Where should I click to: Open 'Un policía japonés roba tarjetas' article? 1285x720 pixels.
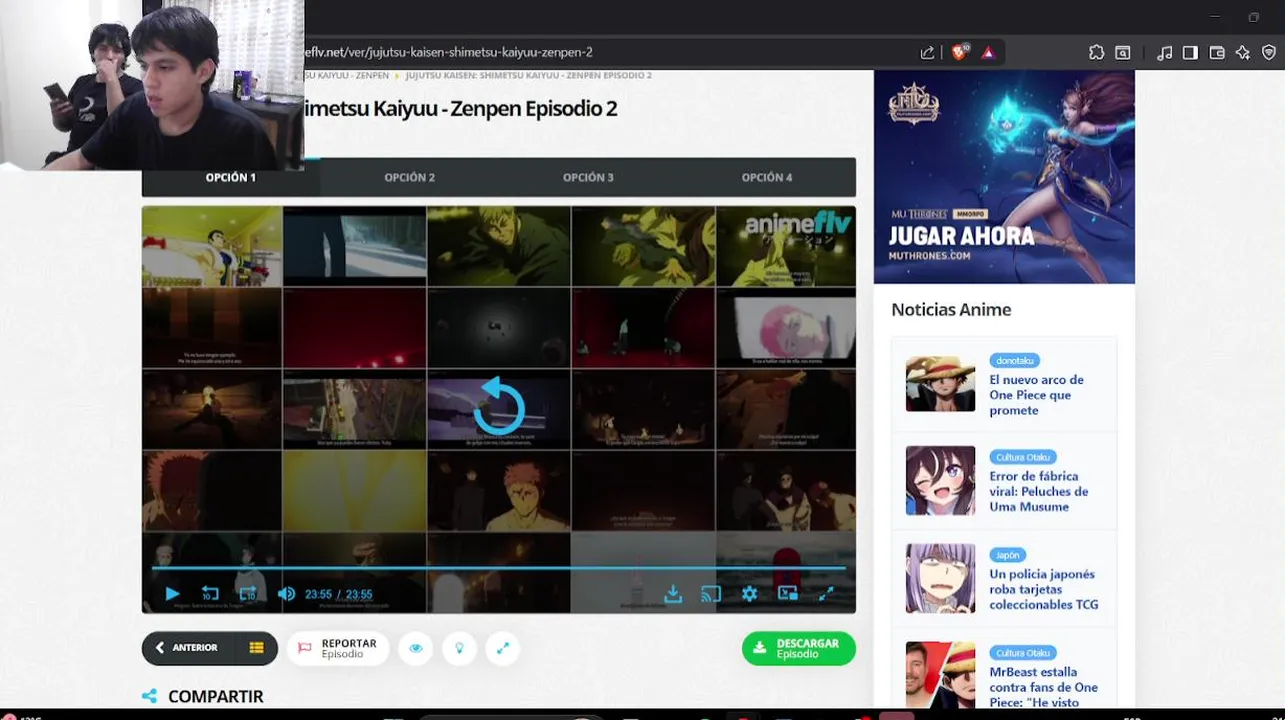pos(1043,589)
